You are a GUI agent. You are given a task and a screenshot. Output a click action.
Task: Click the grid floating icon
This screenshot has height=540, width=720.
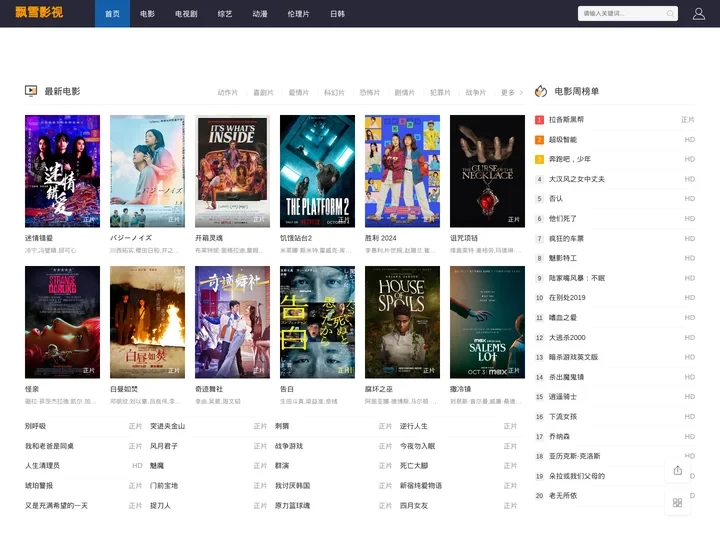(x=677, y=503)
